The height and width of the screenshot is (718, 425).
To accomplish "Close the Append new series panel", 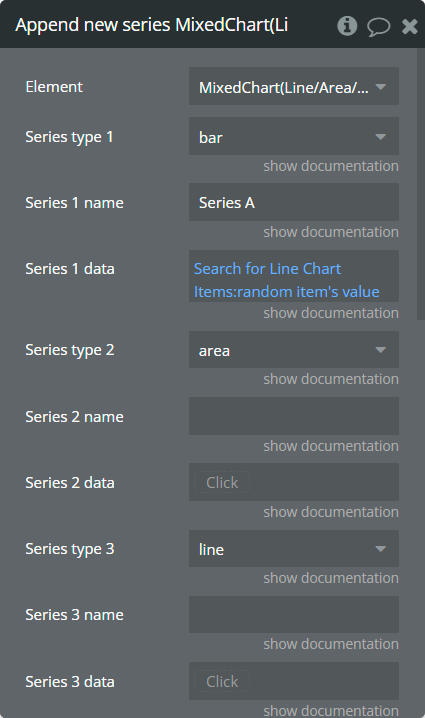I will (409, 27).
